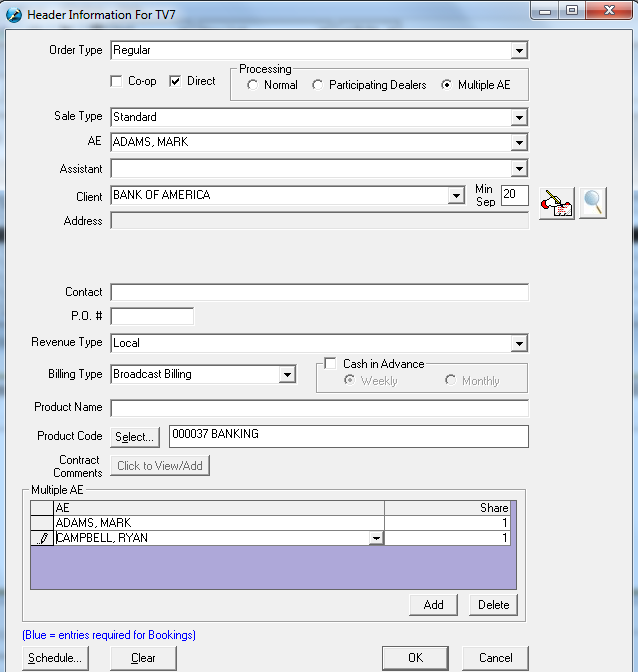Click into the P.O. # input field
Screen dimensions: 638x672
coord(152,316)
